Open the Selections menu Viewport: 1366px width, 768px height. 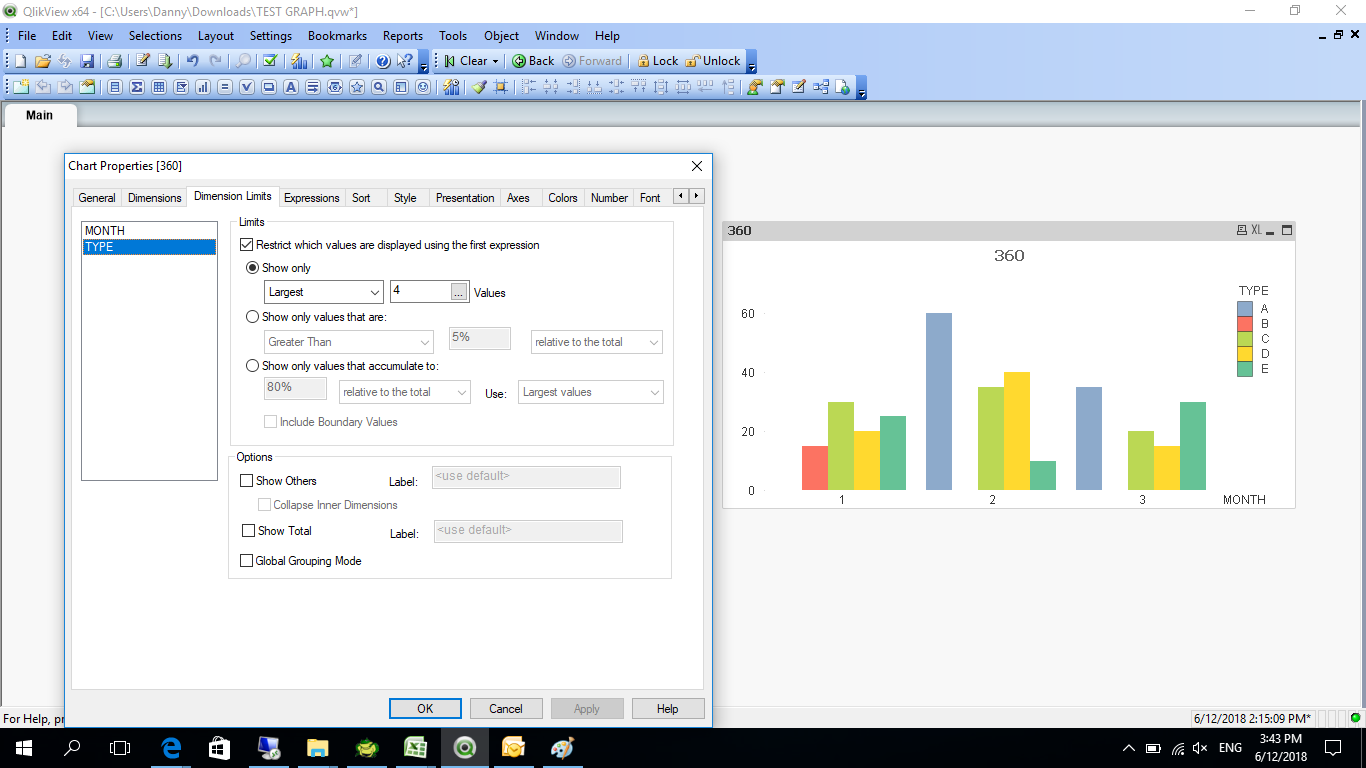(x=155, y=35)
